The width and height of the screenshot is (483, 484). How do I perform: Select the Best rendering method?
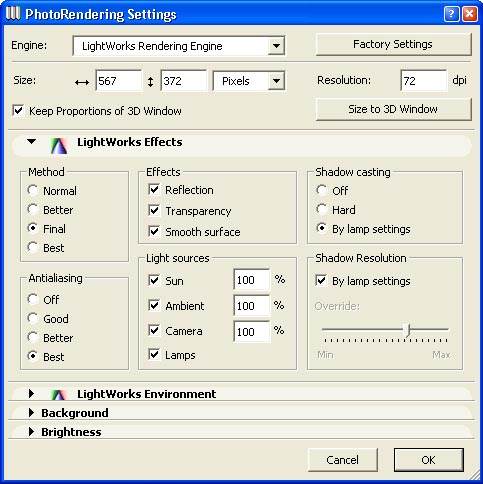tap(33, 247)
